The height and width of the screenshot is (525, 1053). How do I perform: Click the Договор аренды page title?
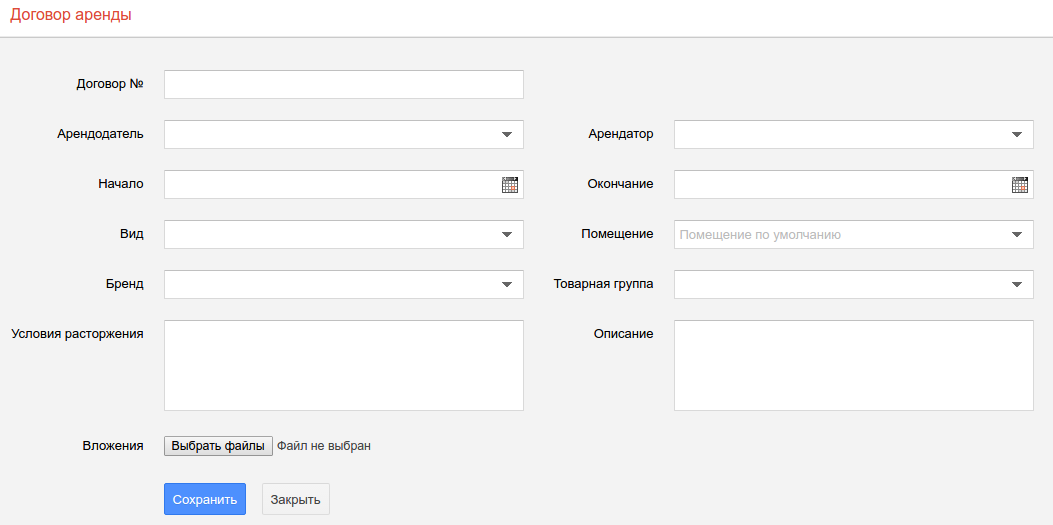click(70, 16)
